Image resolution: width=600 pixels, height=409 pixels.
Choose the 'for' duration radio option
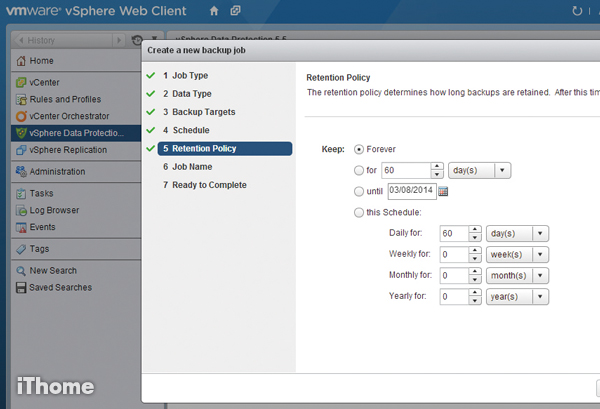click(x=360, y=170)
